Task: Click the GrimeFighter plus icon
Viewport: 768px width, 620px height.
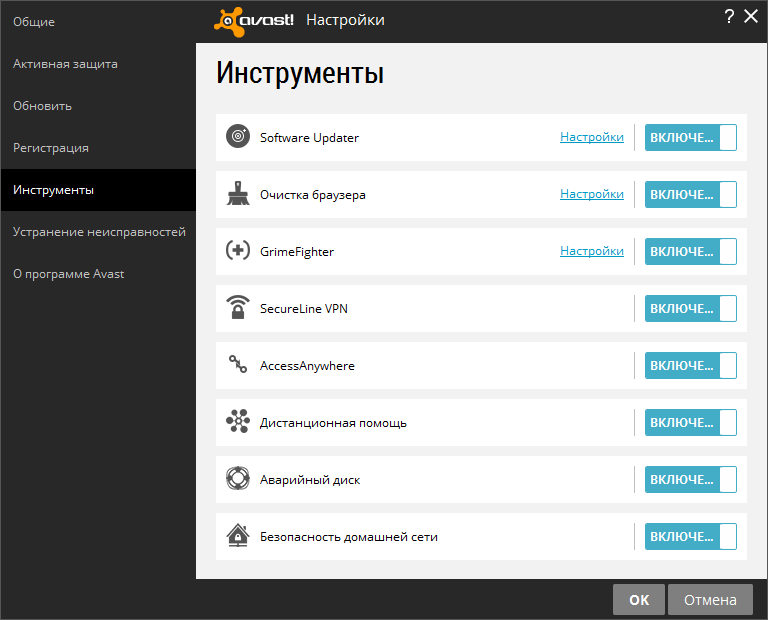Action: (x=238, y=250)
